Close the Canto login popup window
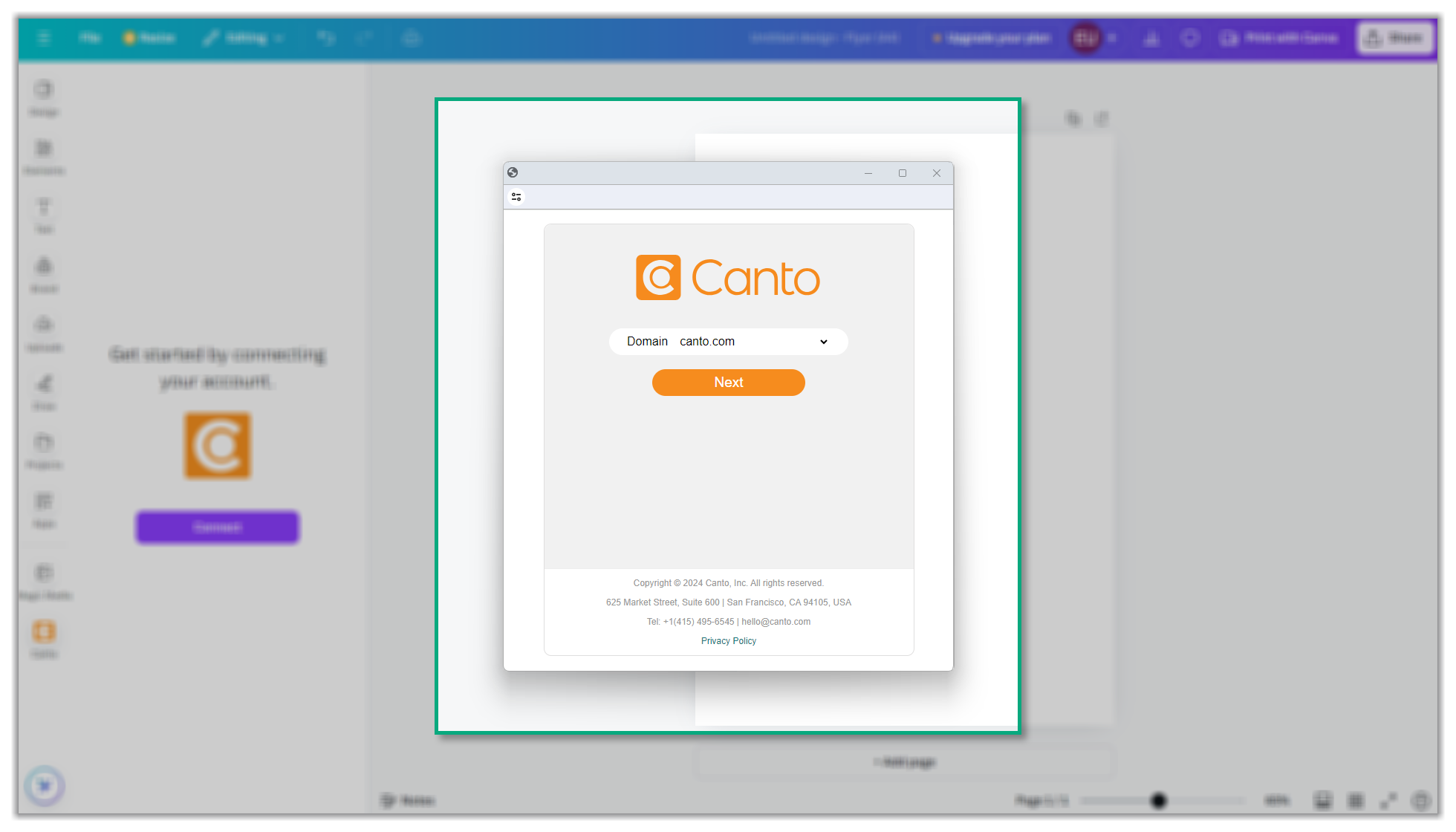Viewport: 1456px width, 832px height. [x=937, y=173]
